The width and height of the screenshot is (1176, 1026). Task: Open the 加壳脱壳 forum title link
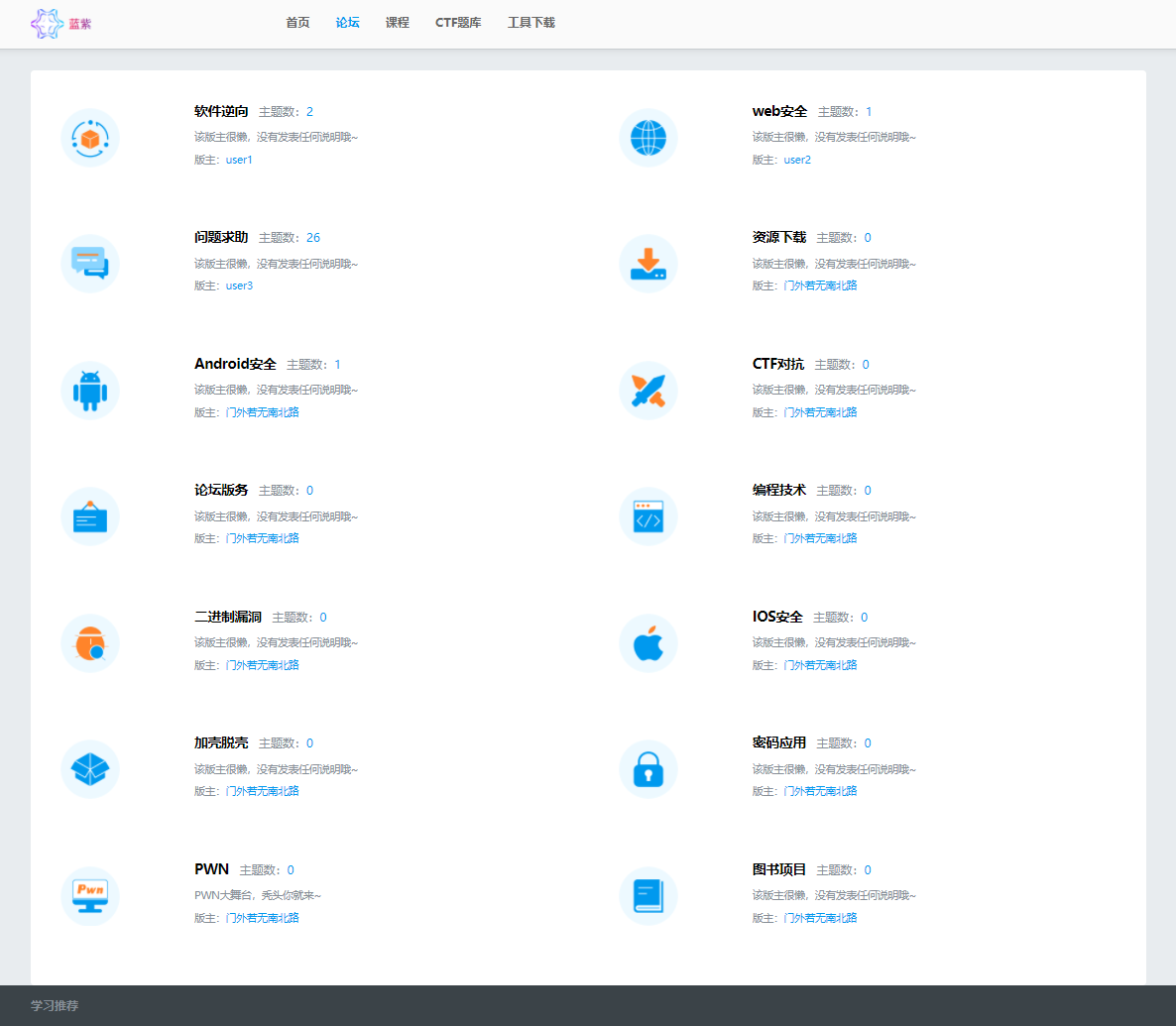221,742
